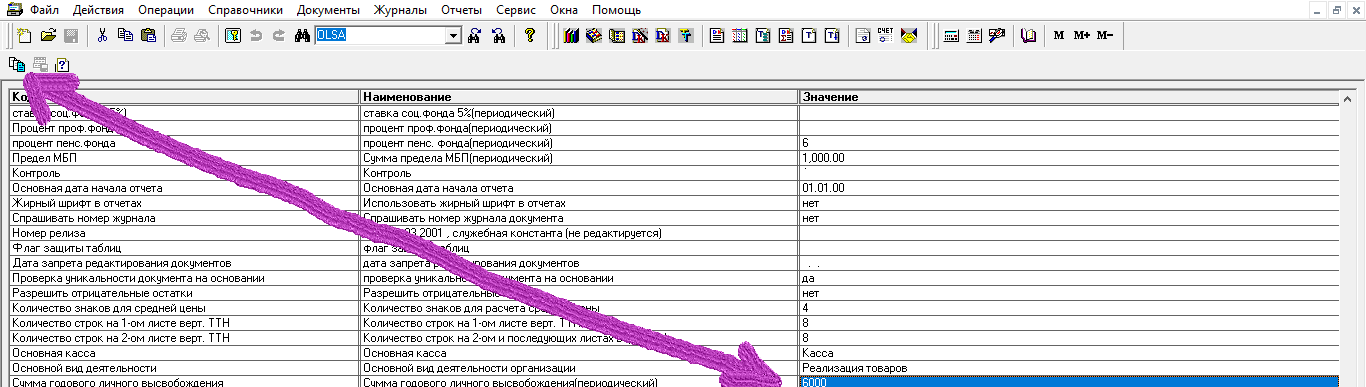The image size is (1366, 387).
Task: Open the calendar icon
Action: click(974, 36)
